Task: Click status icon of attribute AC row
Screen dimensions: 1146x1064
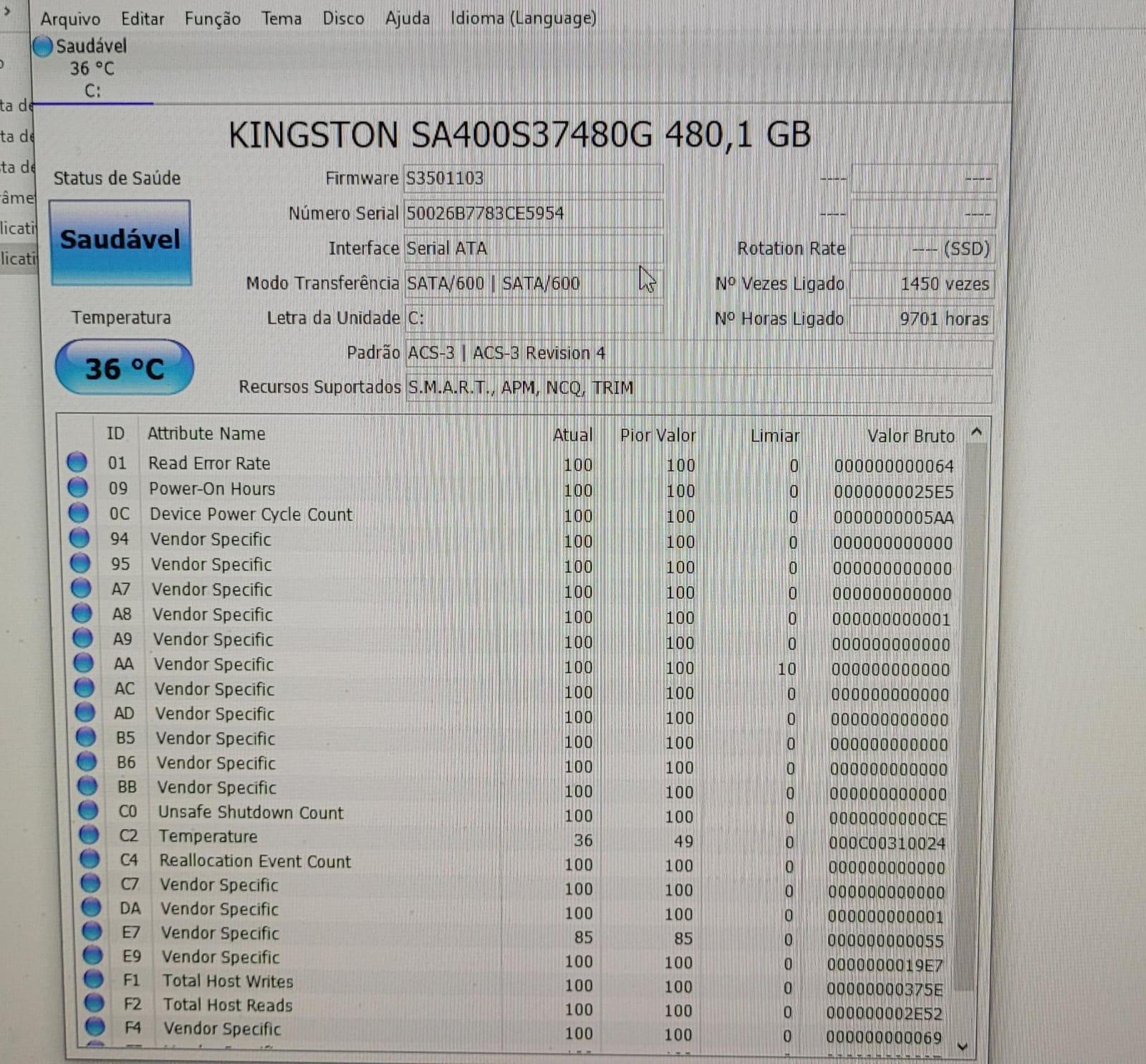Action: coord(85,688)
